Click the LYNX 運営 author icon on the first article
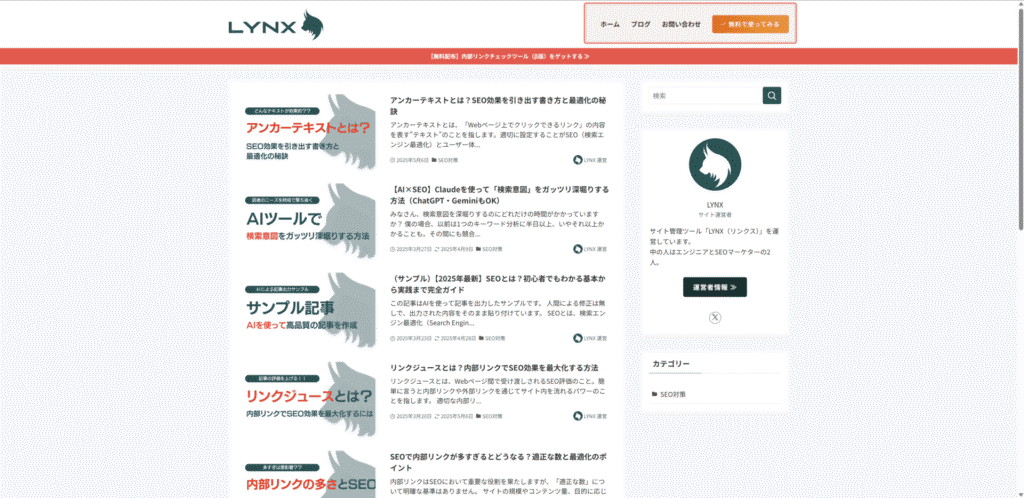This screenshot has width=1024, height=498. point(578,160)
